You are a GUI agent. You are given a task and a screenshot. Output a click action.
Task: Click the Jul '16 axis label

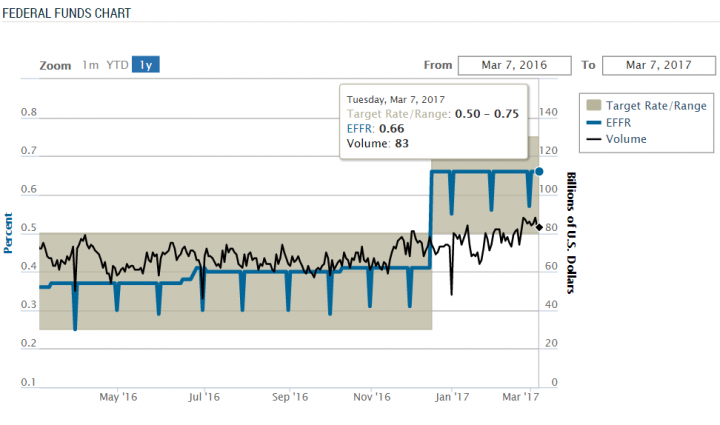click(204, 397)
